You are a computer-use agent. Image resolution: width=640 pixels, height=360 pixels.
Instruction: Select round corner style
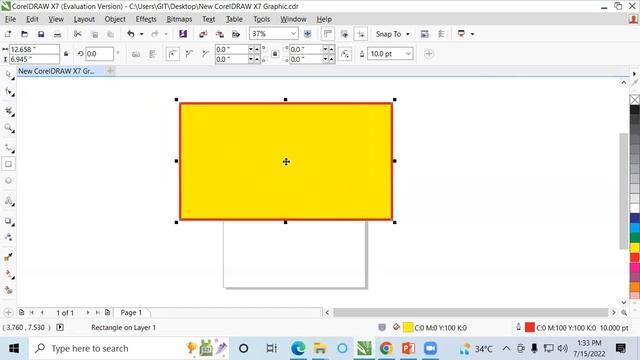(x=173, y=54)
